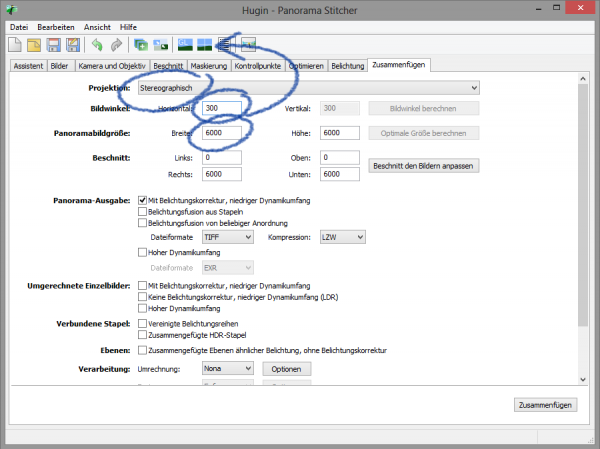The height and width of the screenshot is (449, 600).
Task: Click the Unten crop field
Action: [340, 174]
